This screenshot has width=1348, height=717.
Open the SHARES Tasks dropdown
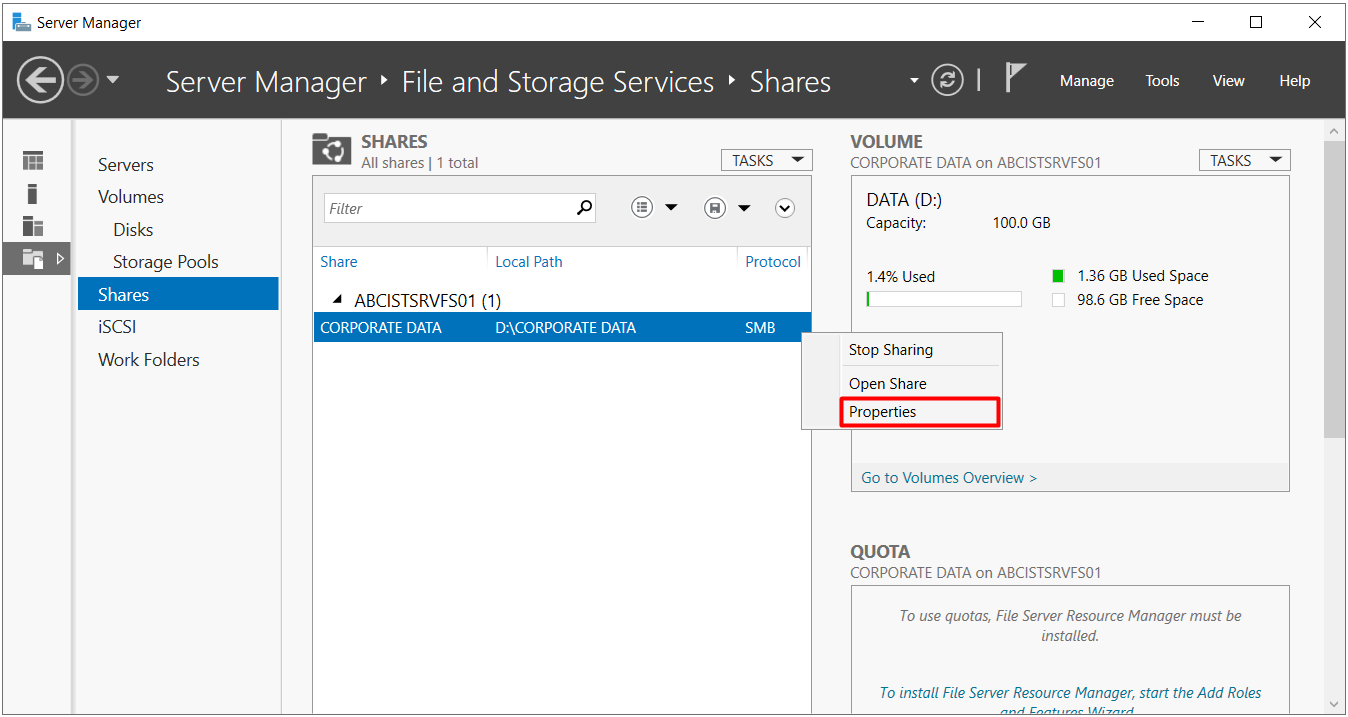tap(767, 160)
